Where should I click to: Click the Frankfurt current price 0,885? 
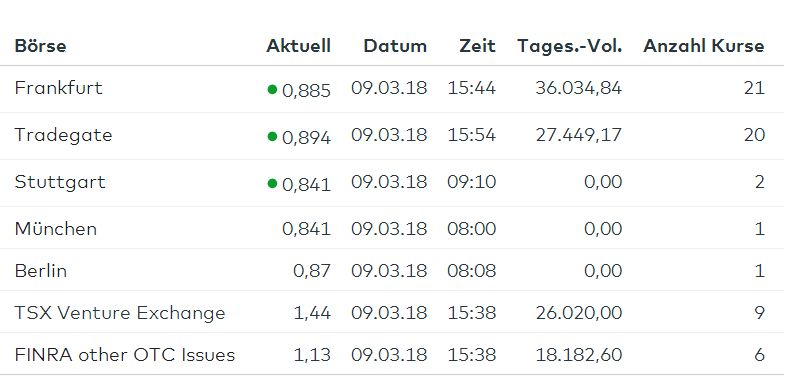(306, 91)
